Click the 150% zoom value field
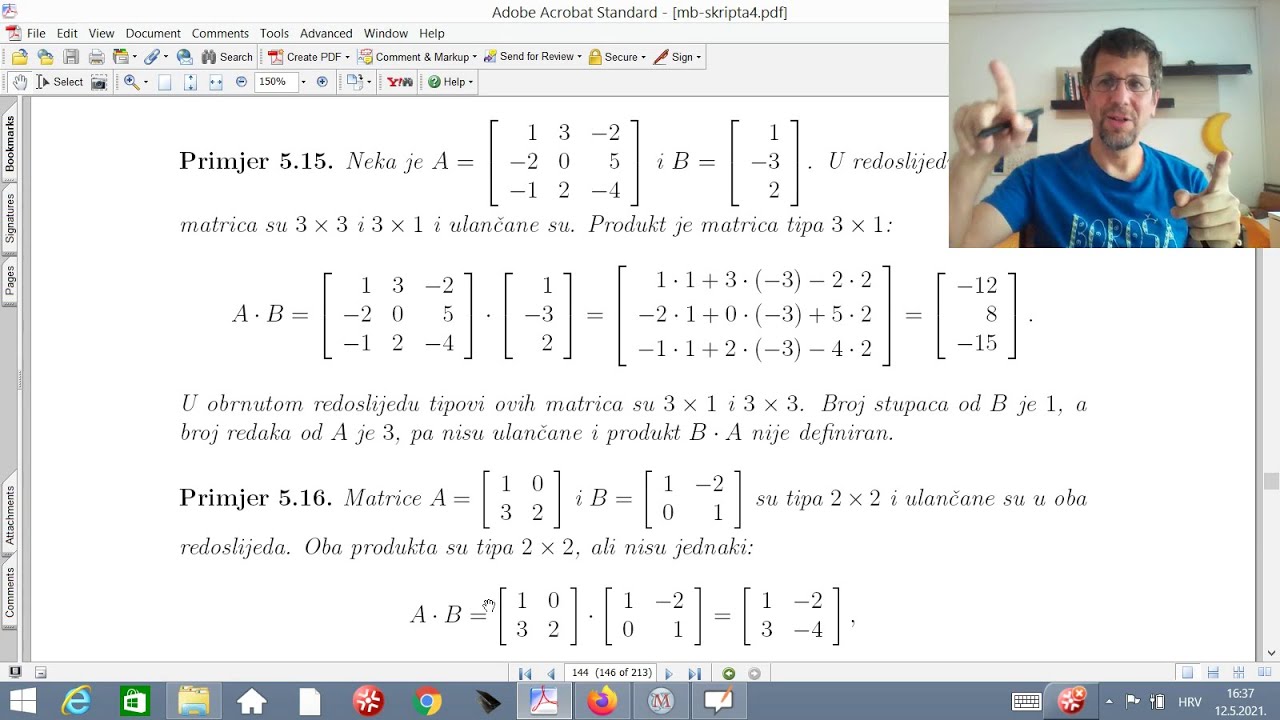The width and height of the screenshot is (1280, 720). (x=275, y=82)
